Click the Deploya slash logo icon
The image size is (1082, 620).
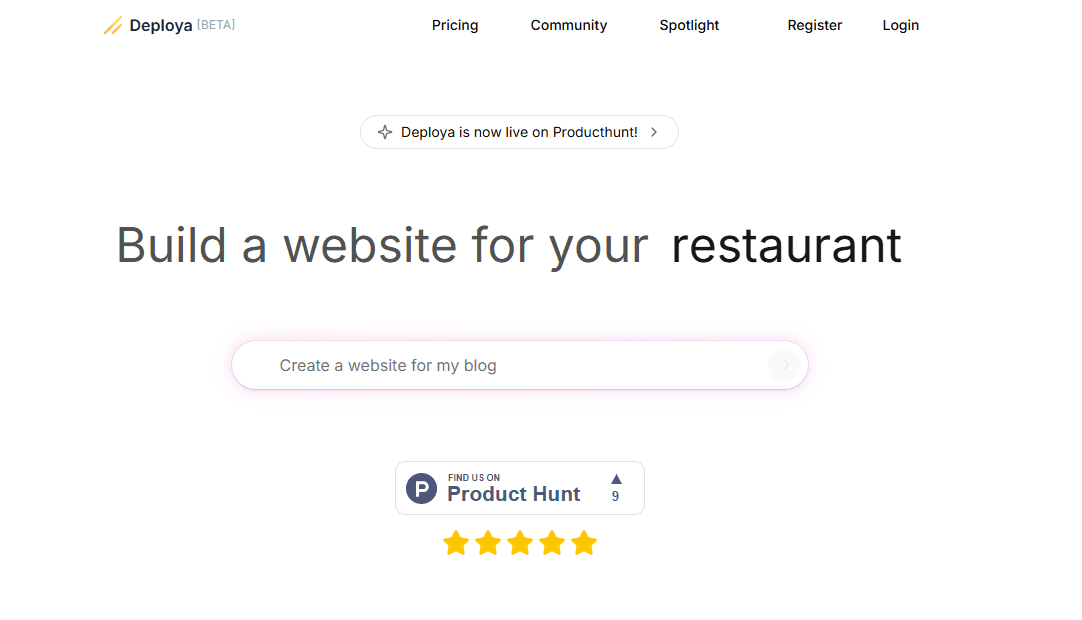[x=112, y=25]
